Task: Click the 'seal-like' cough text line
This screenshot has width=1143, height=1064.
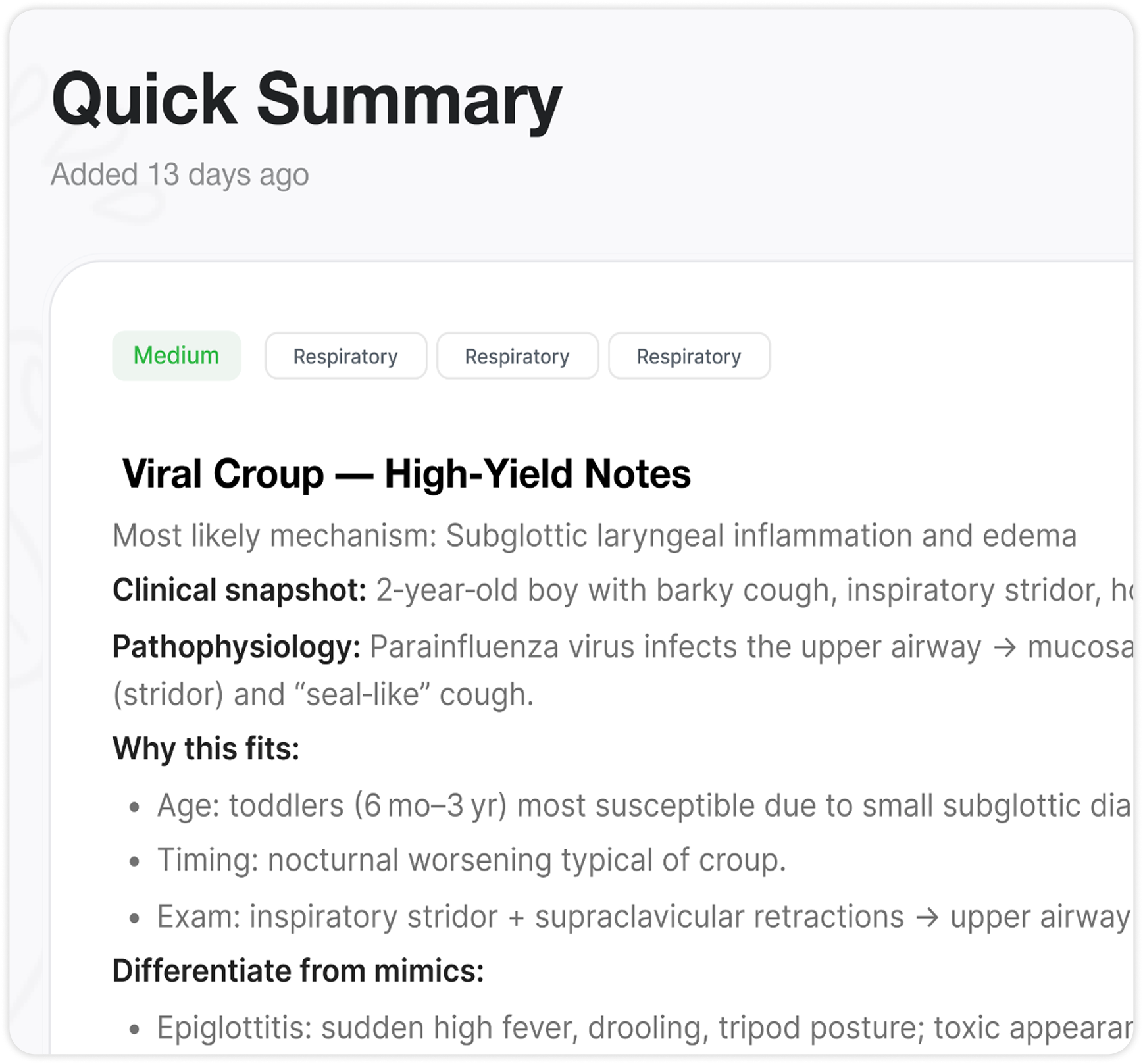Action: pos(323,695)
